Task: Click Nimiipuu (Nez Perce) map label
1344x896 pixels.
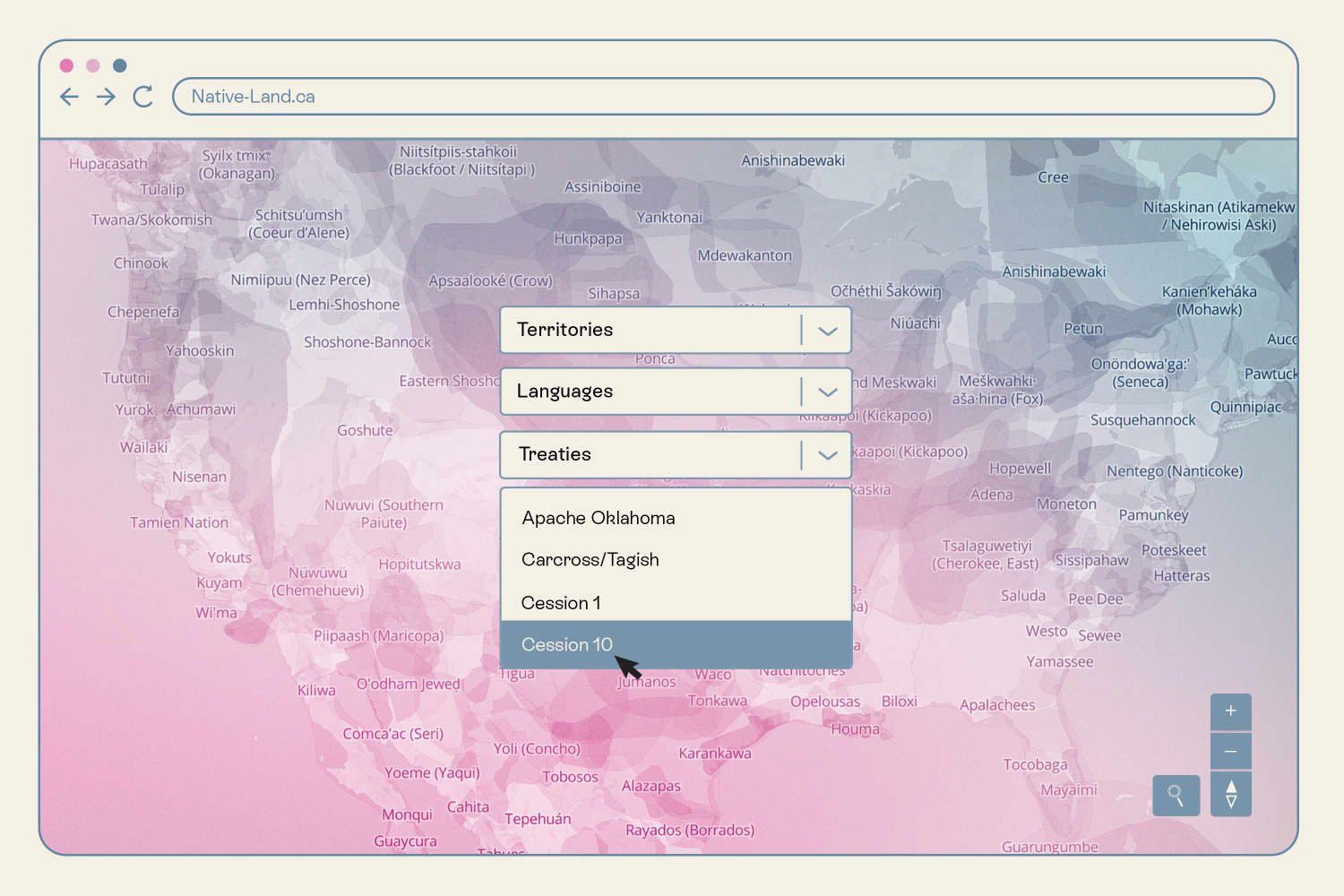Action: (300, 280)
